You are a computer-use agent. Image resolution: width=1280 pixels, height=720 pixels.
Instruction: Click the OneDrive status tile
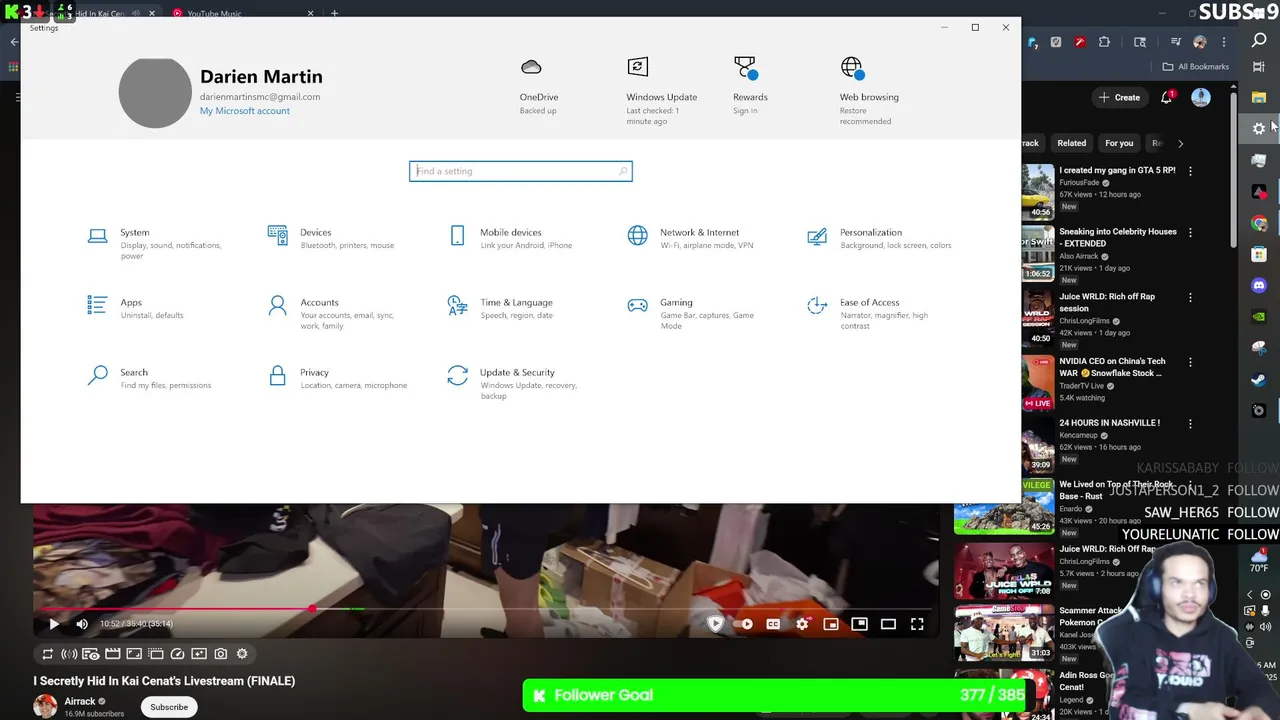538,87
